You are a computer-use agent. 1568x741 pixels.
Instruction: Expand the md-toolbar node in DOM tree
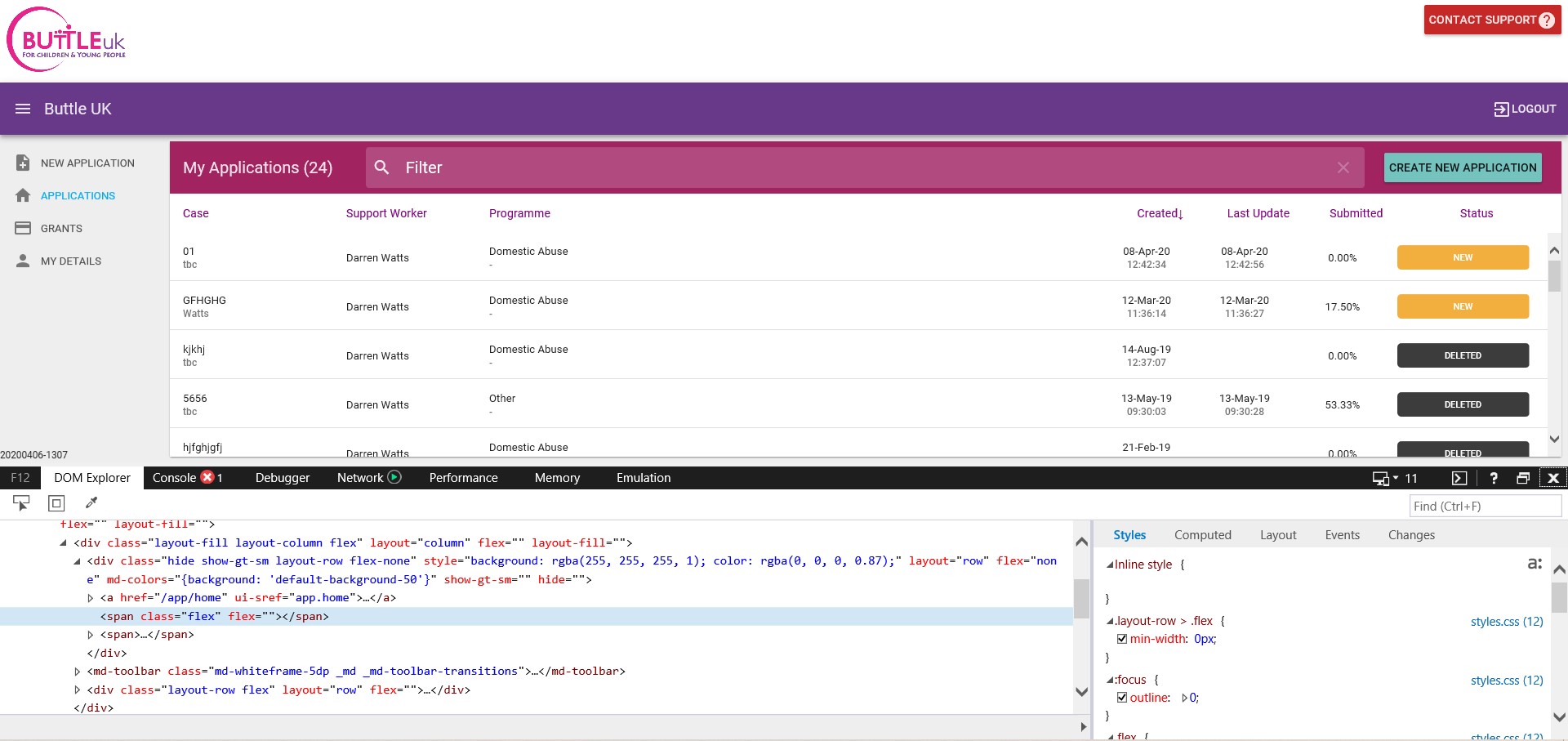pyautogui.click(x=78, y=672)
